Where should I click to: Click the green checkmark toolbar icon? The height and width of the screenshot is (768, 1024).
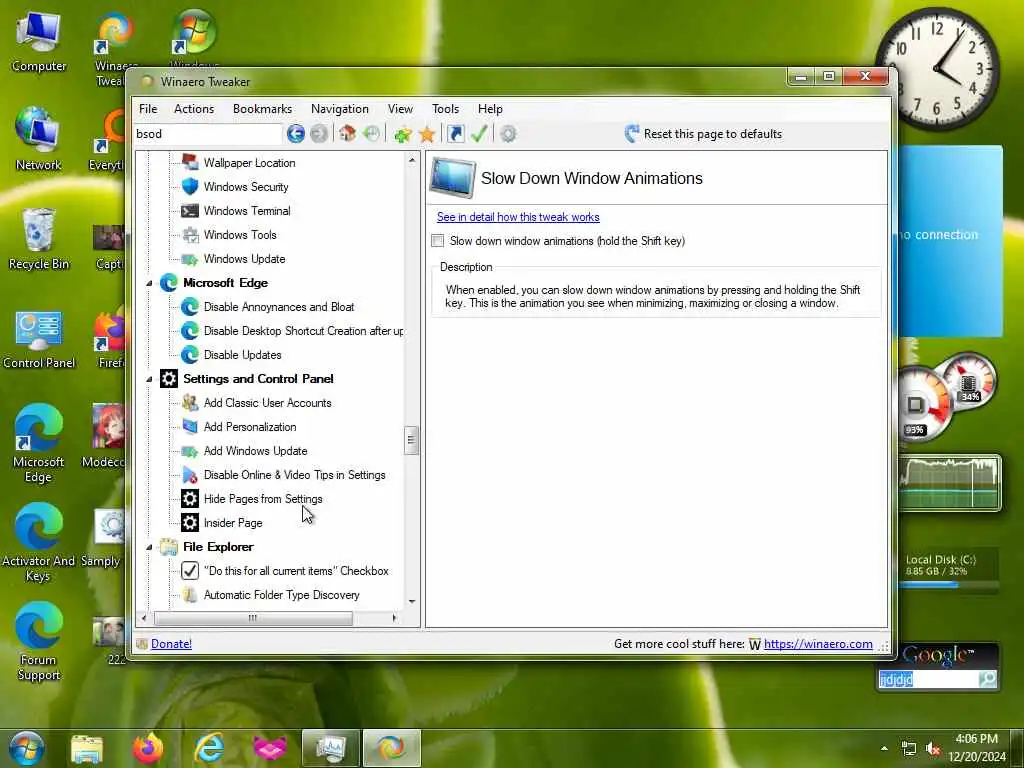[479, 134]
